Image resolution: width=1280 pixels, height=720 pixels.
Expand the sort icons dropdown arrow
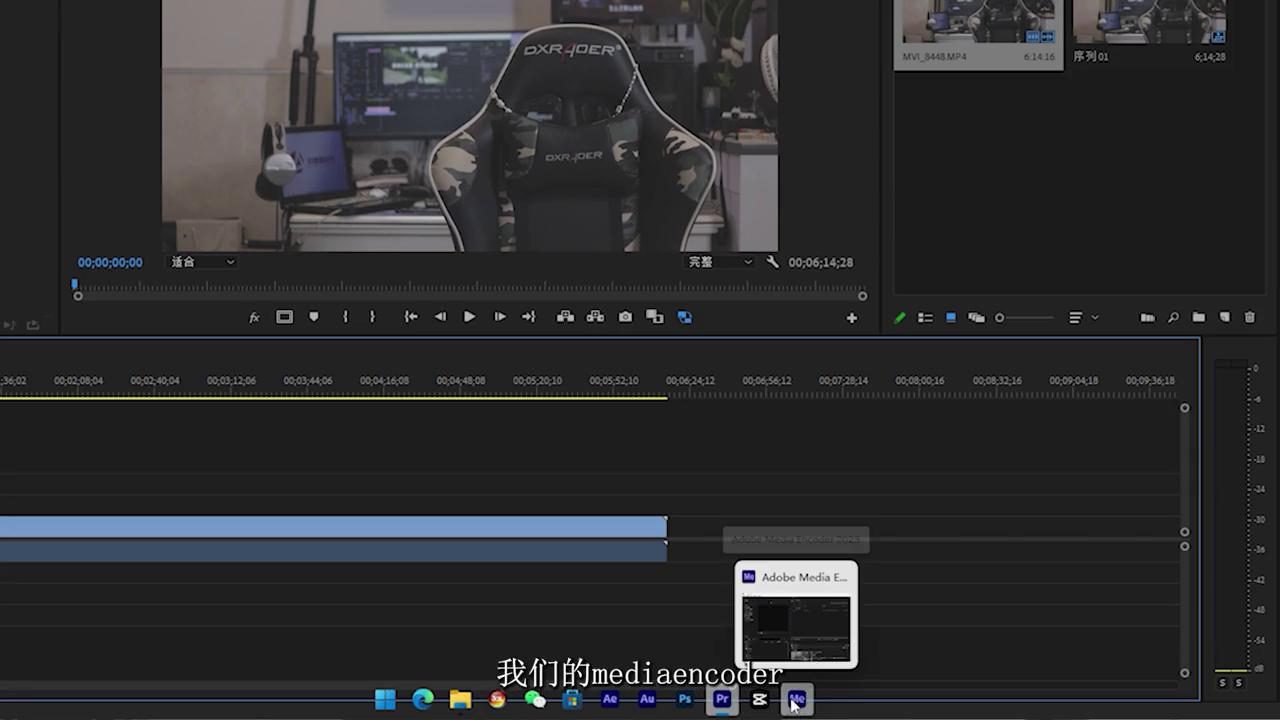coord(1095,318)
